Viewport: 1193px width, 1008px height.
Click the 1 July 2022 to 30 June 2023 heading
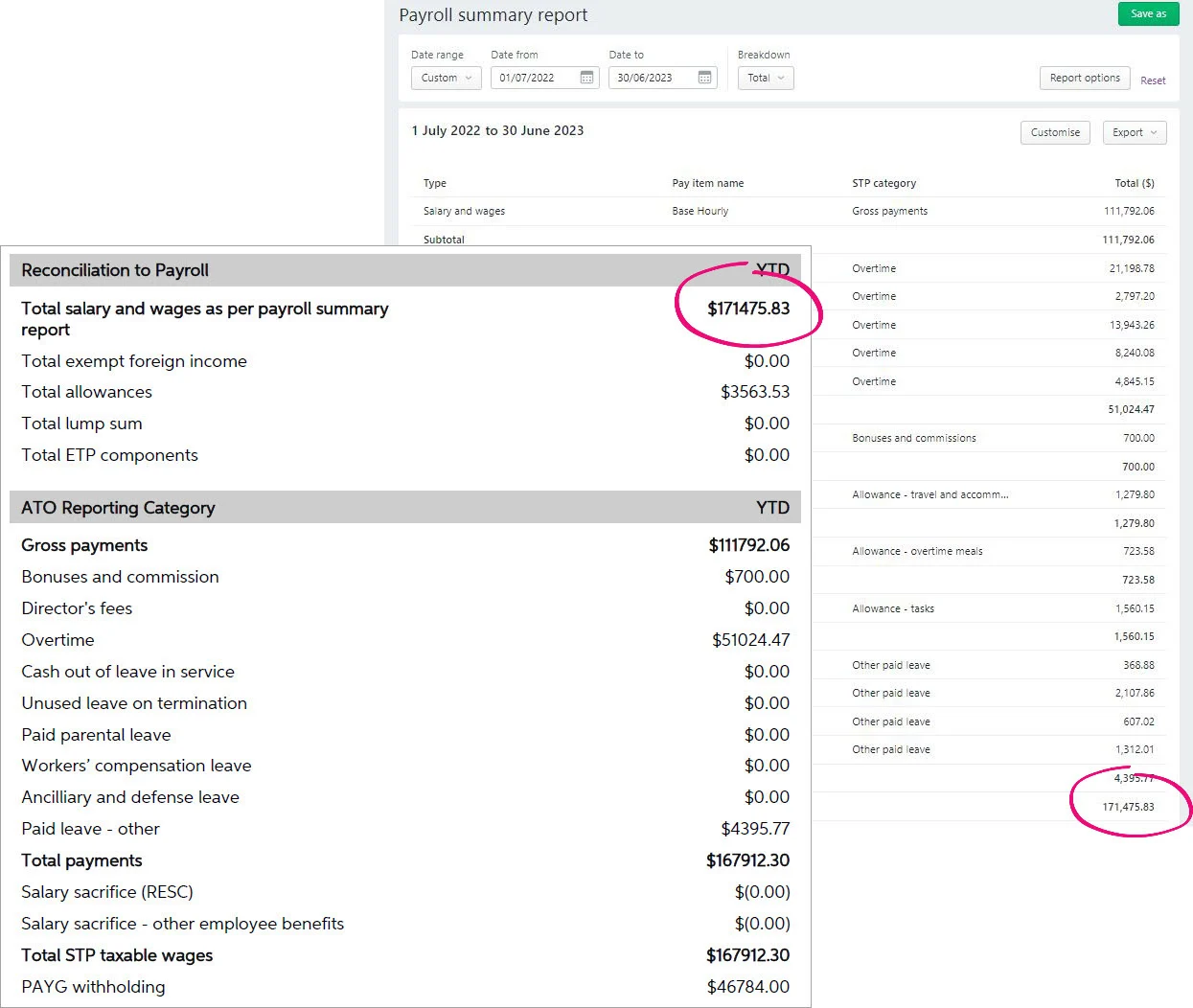click(x=497, y=130)
